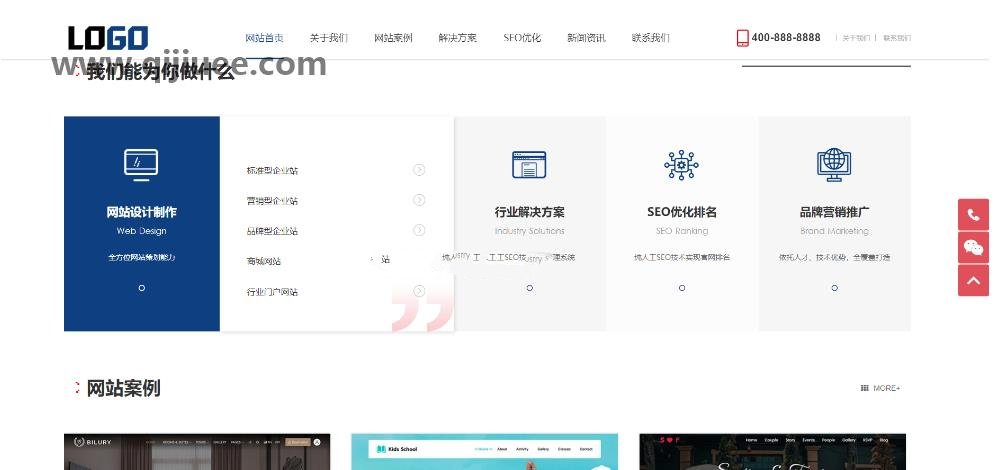This screenshot has height=470, width=995.
Task: Select the 行业解决方案 card title
Action: tap(529, 212)
